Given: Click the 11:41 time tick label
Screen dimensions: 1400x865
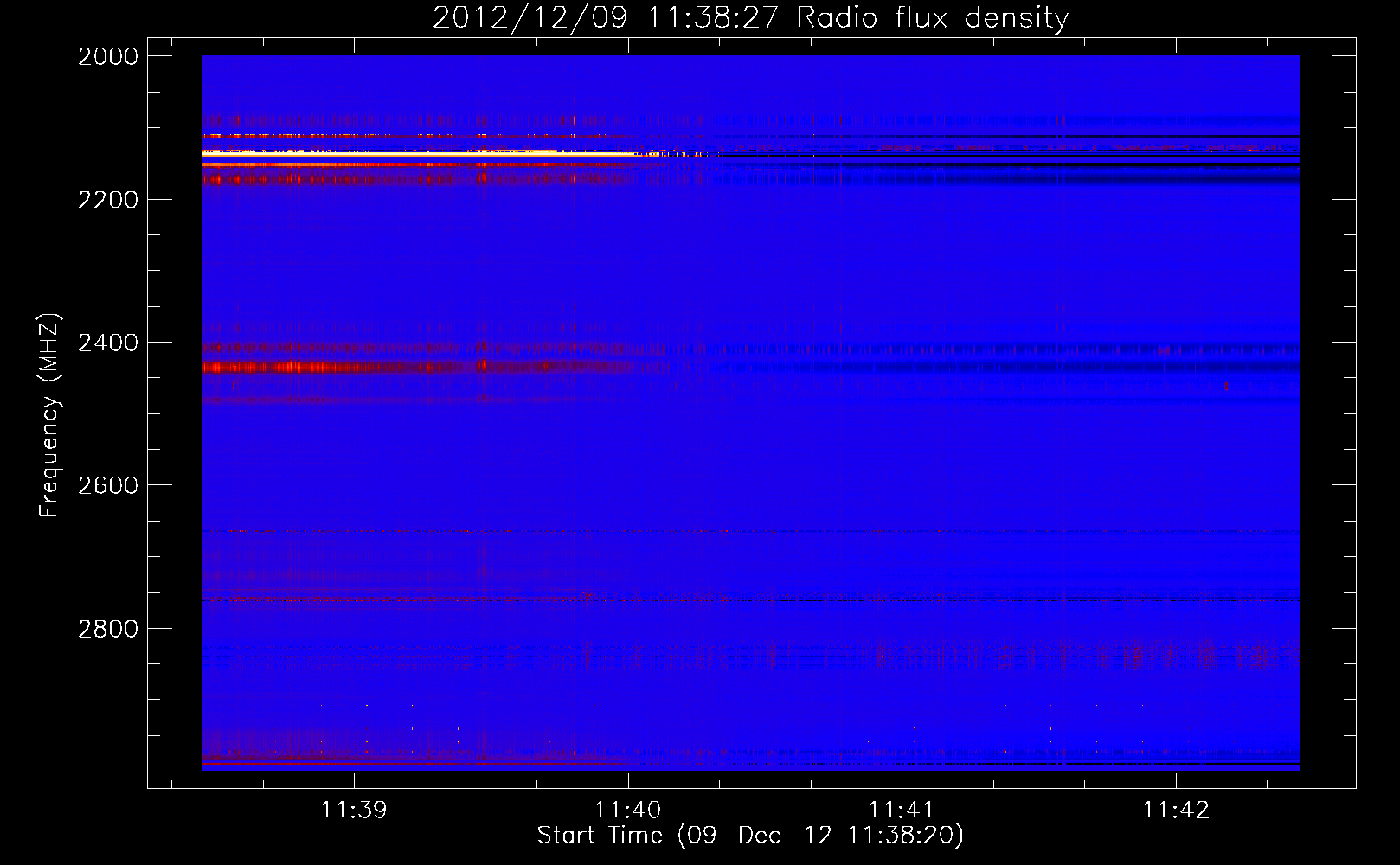Looking at the screenshot, I should [x=902, y=810].
